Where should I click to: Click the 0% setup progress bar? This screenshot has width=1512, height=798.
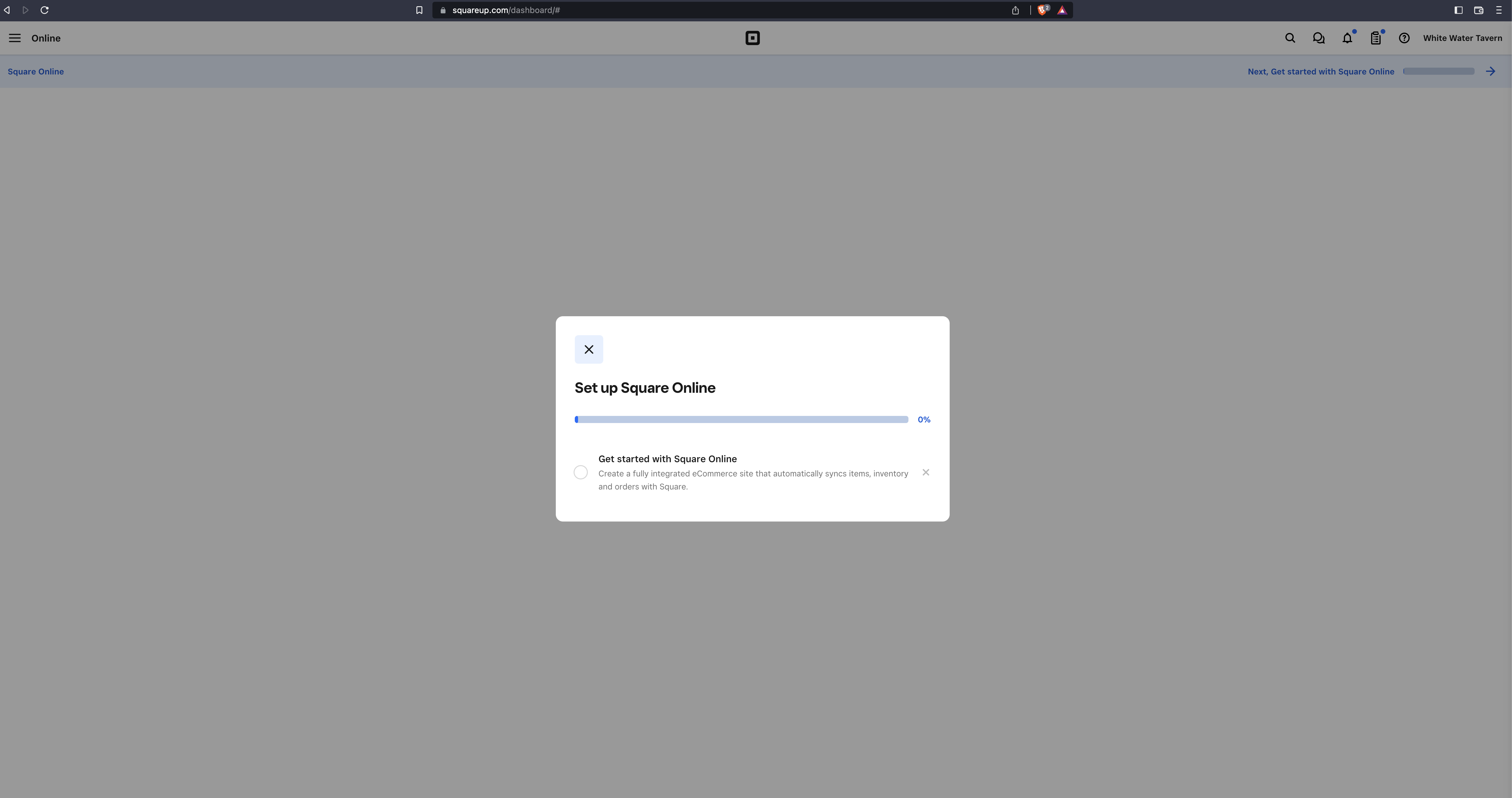pyautogui.click(x=741, y=419)
